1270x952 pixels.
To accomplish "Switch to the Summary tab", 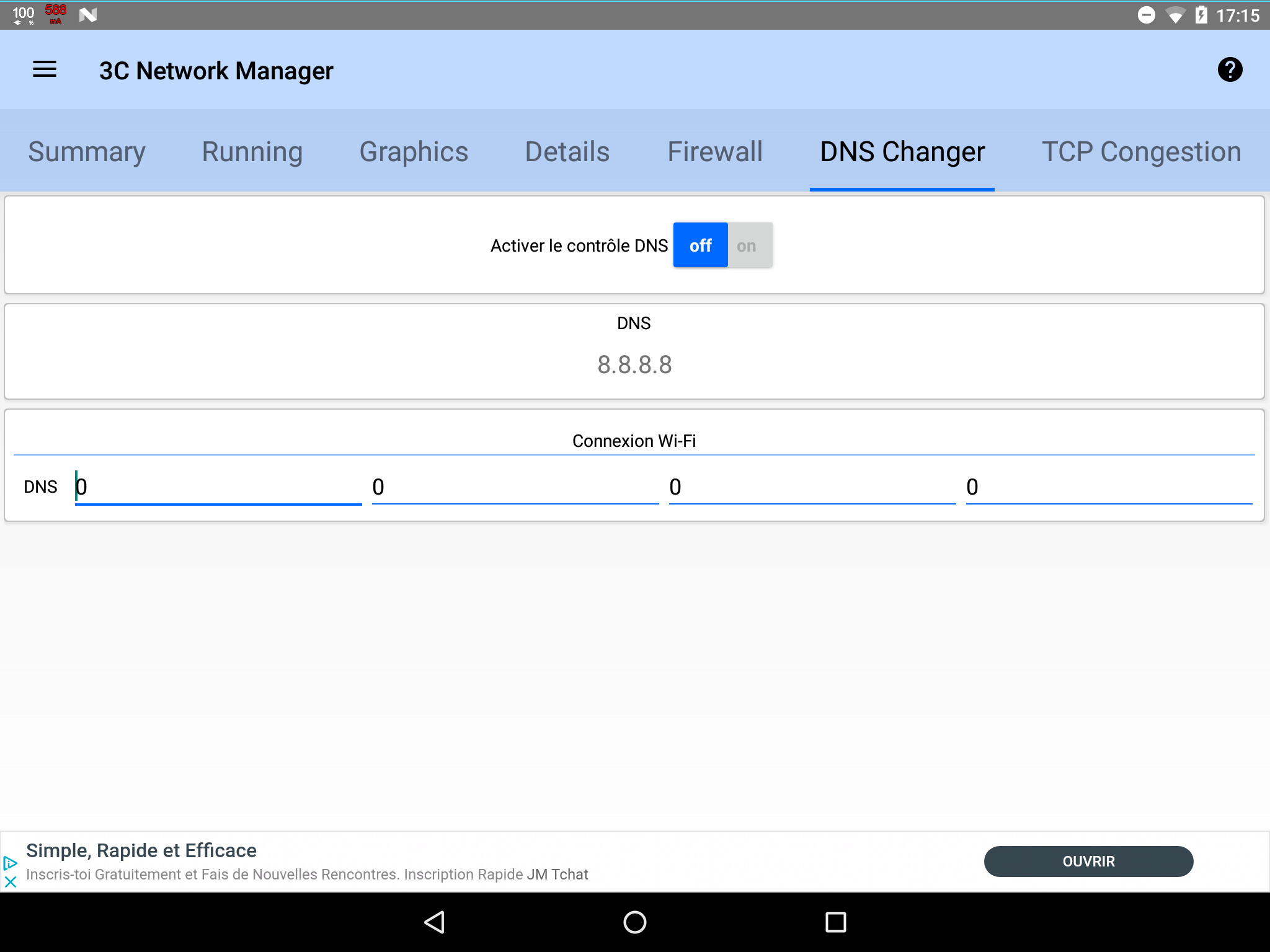I will (87, 152).
